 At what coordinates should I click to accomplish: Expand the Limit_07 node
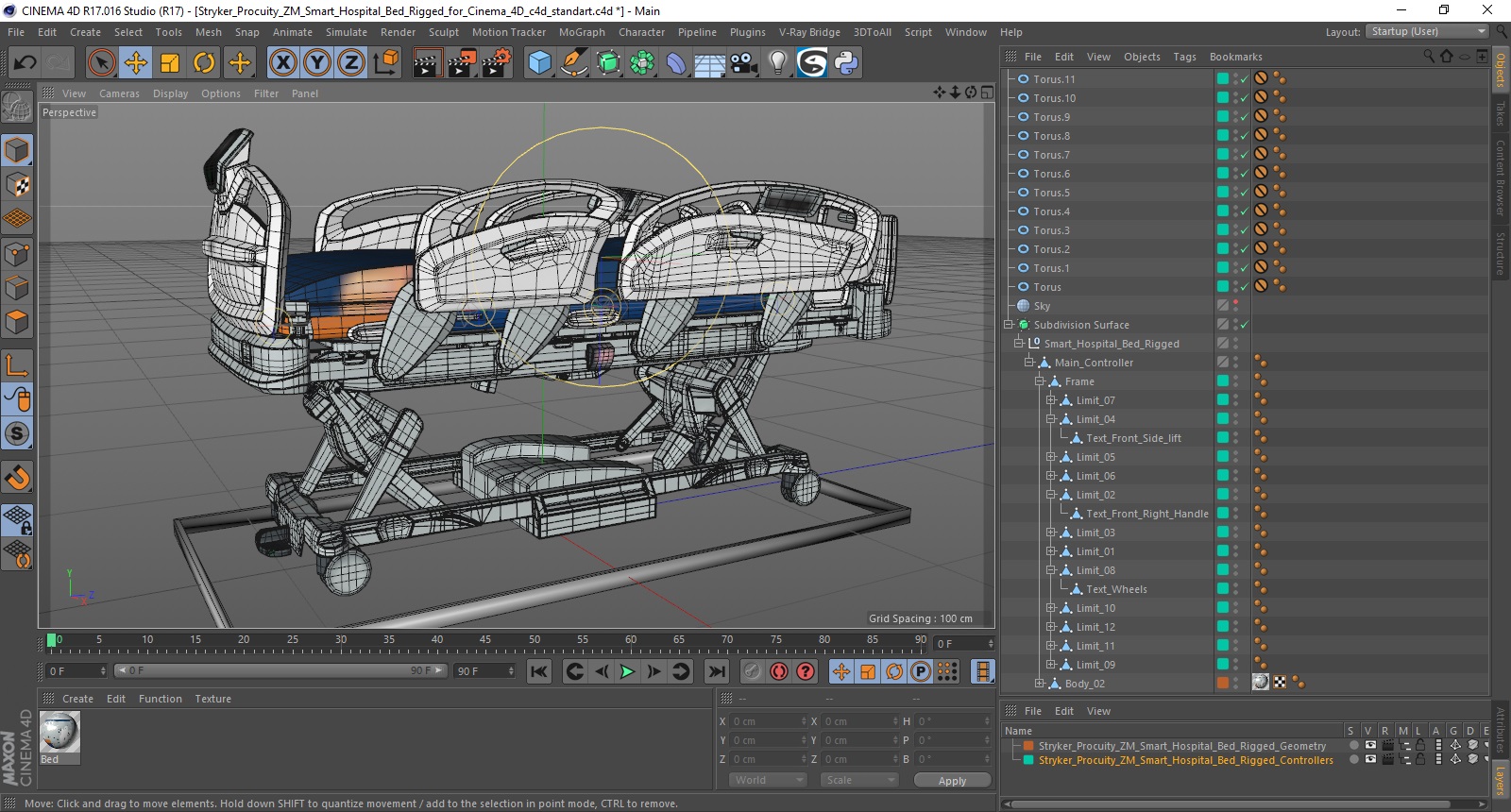click(1050, 400)
